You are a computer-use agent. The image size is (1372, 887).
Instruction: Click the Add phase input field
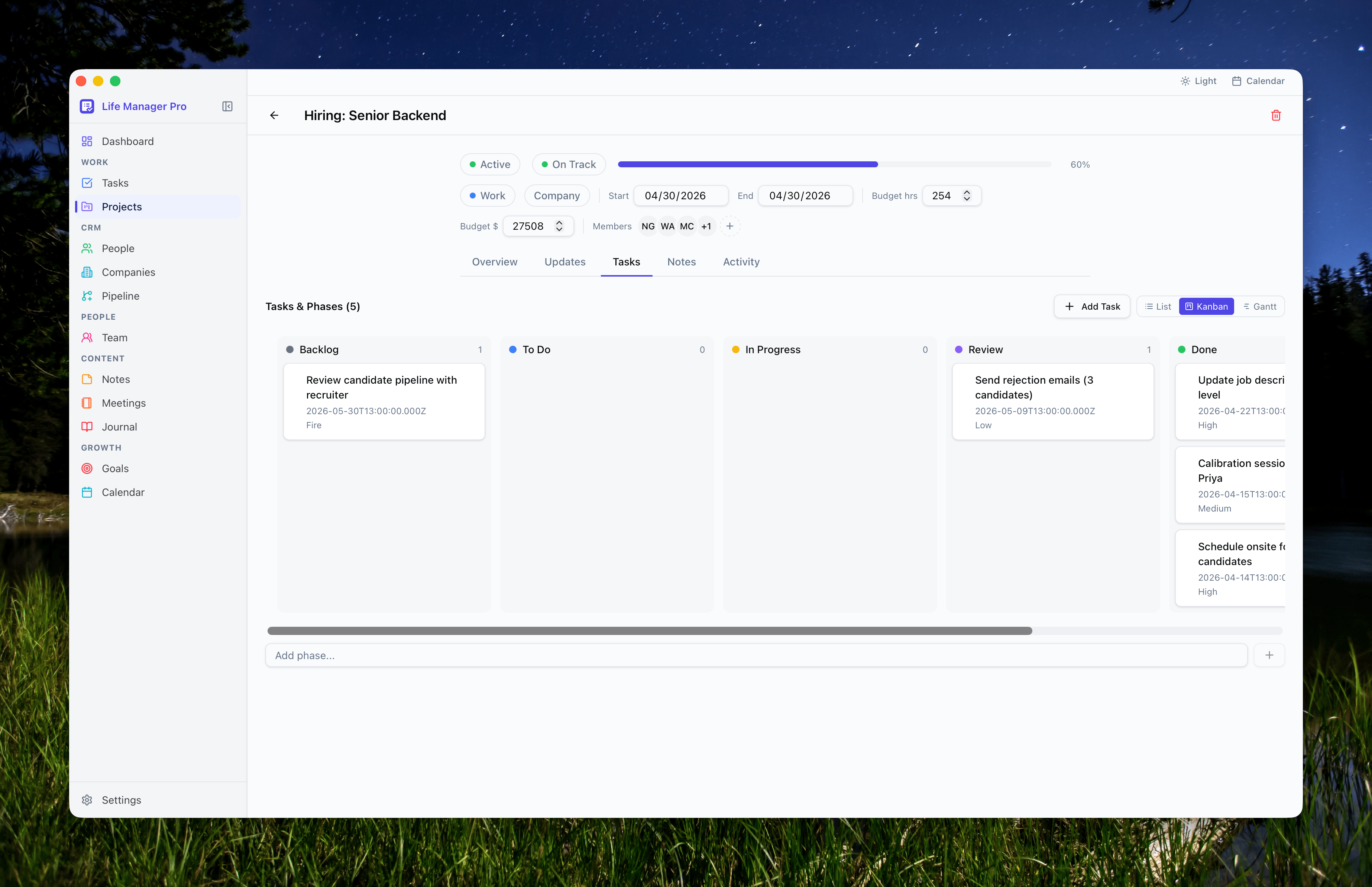pyautogui.click(x=756, y=655)
